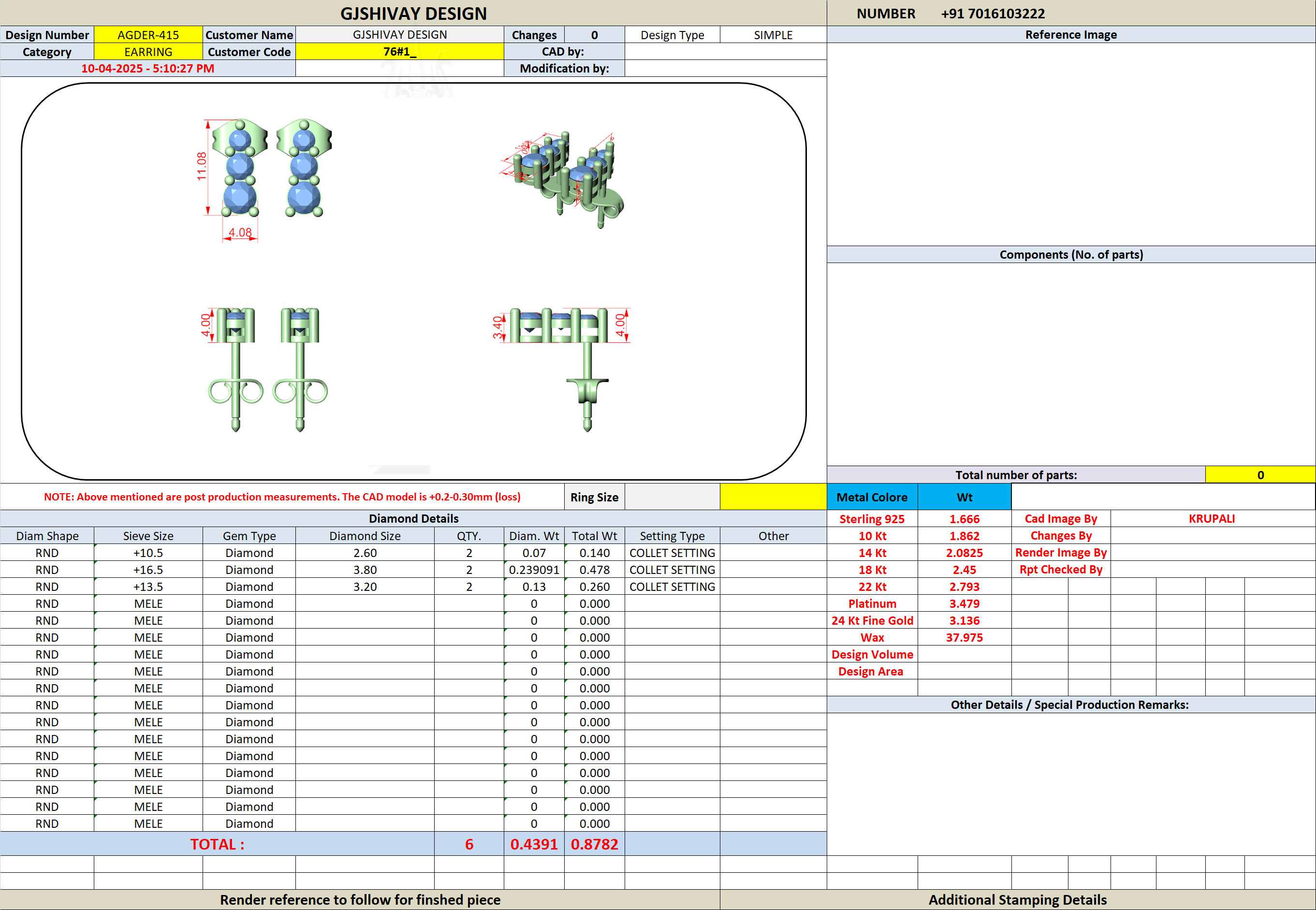Select the Wax weight 37.975 value
The width and height of the screenshot is (1316, 910).
pyautogui.click(x=965, y=637)
